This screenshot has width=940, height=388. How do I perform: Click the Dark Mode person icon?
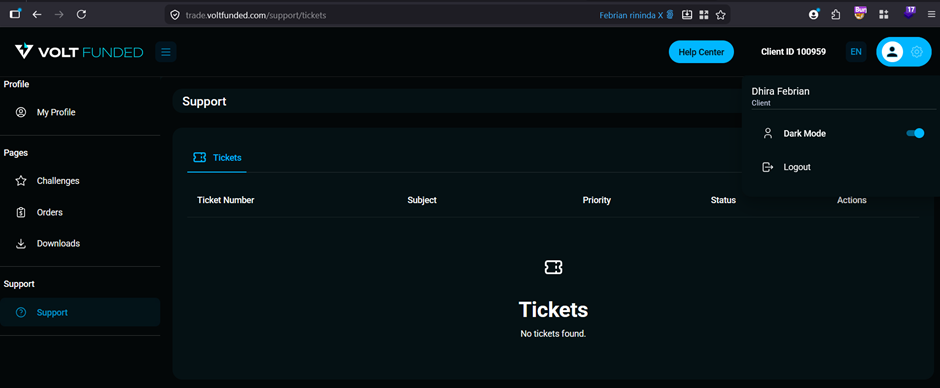(767, 133)
